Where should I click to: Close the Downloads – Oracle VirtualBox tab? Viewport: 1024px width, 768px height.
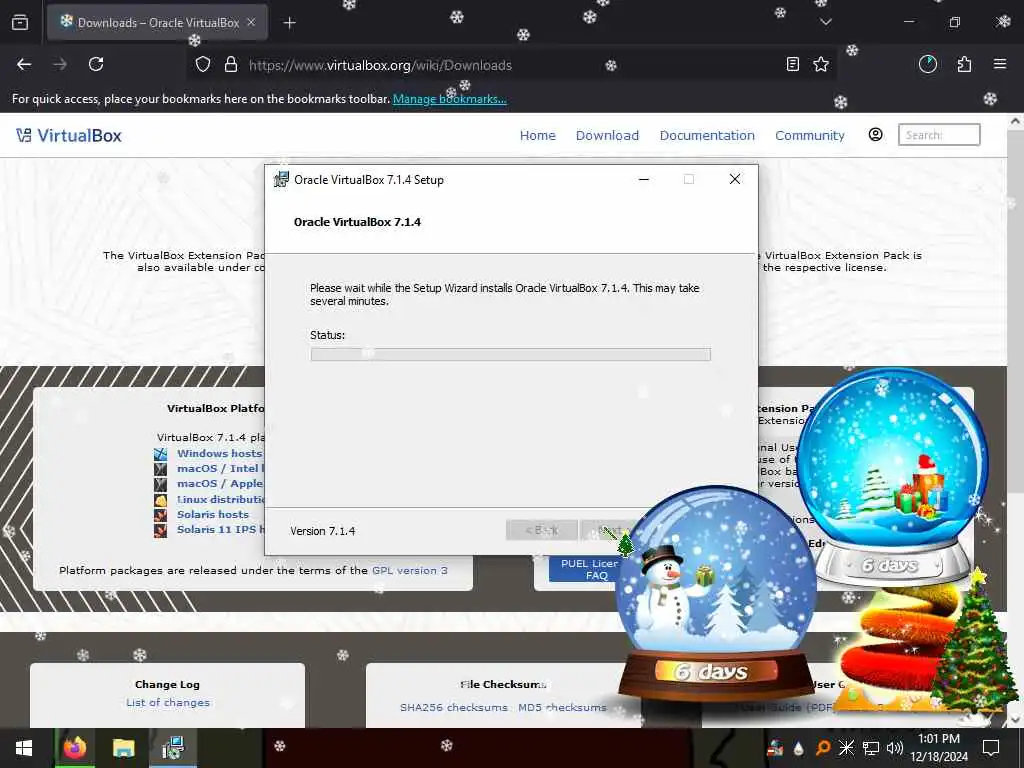251,22
